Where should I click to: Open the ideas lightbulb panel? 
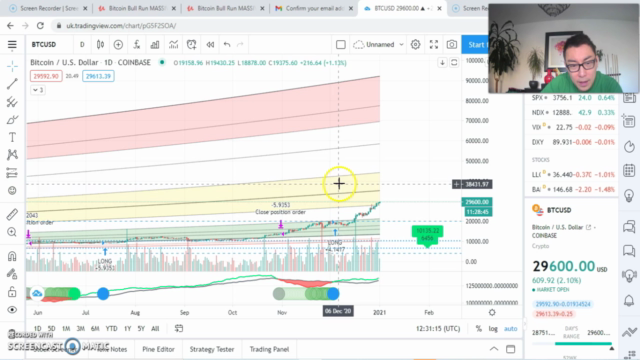point(629,196)
